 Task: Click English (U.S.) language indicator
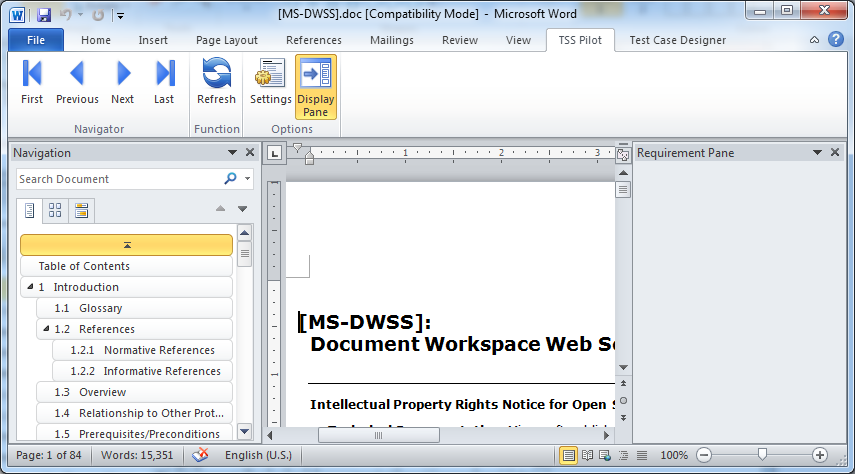(x=258, y=455)
